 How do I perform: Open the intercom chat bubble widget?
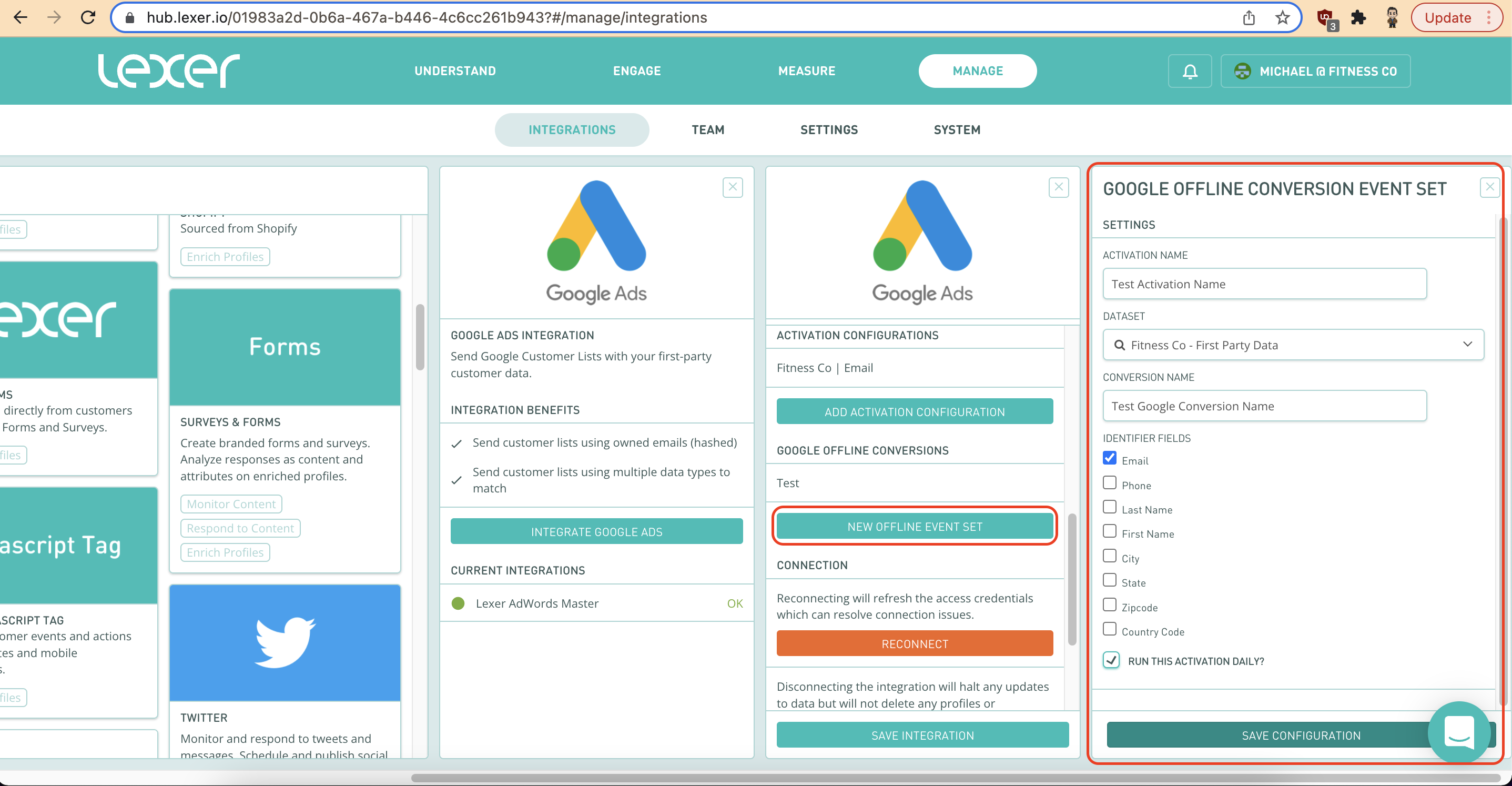pyautogui.click(x=1458, y=731)
